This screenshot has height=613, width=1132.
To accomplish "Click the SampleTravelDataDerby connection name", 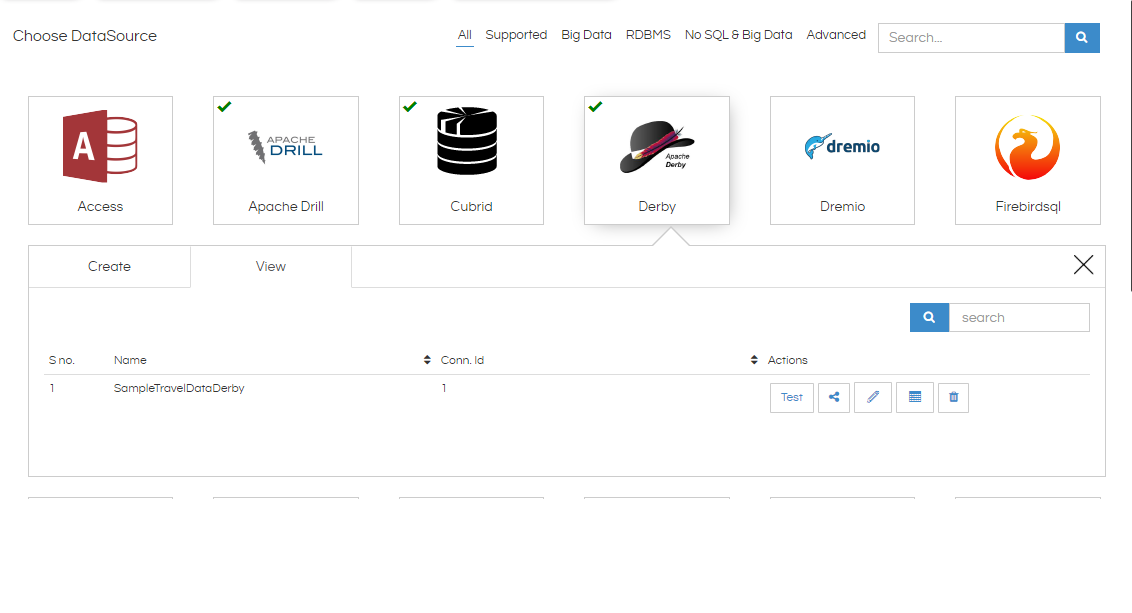I will pos(179,388).
